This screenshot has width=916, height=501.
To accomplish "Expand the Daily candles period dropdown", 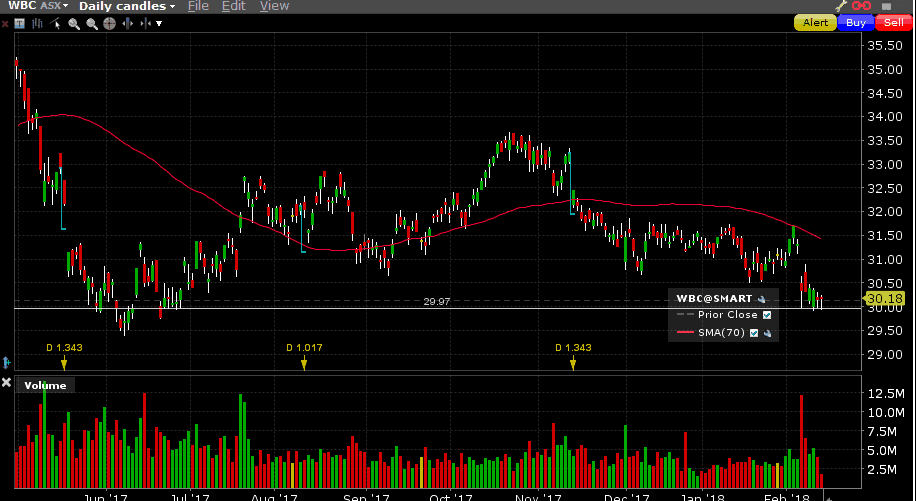I will [126, 6].
